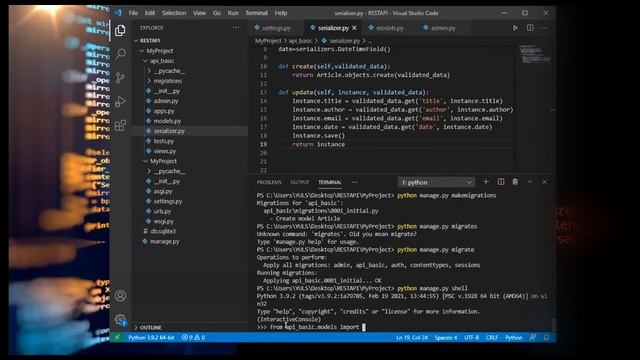
Task: Kill terminal with trash icon
Action: (515, 182)
